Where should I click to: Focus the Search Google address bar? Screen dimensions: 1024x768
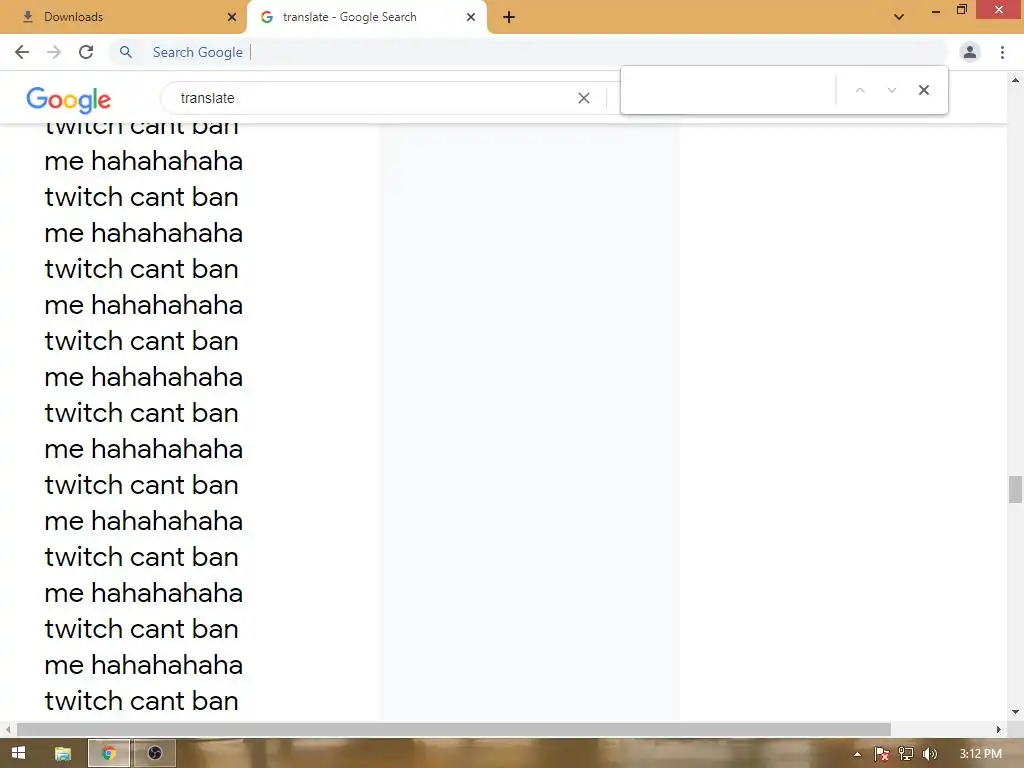tap(529, 52)
